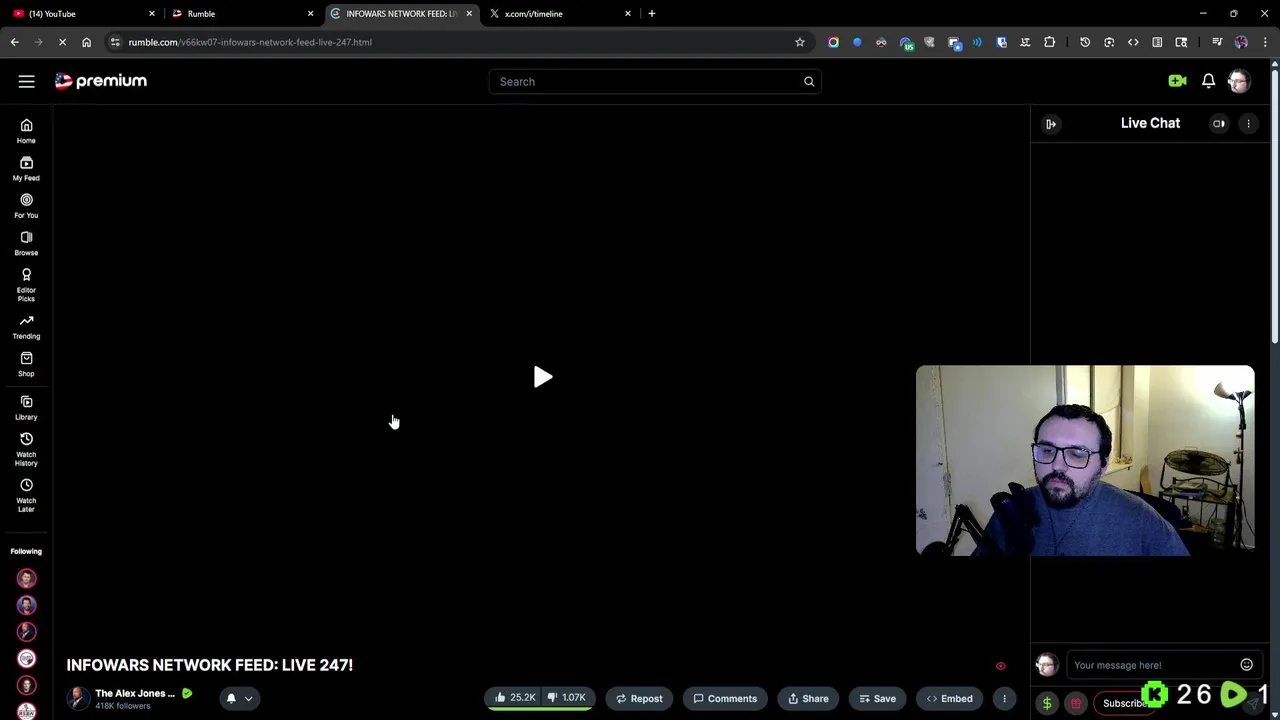Open notifications bell in header

pyautogui.click(x=1208, y=81)
